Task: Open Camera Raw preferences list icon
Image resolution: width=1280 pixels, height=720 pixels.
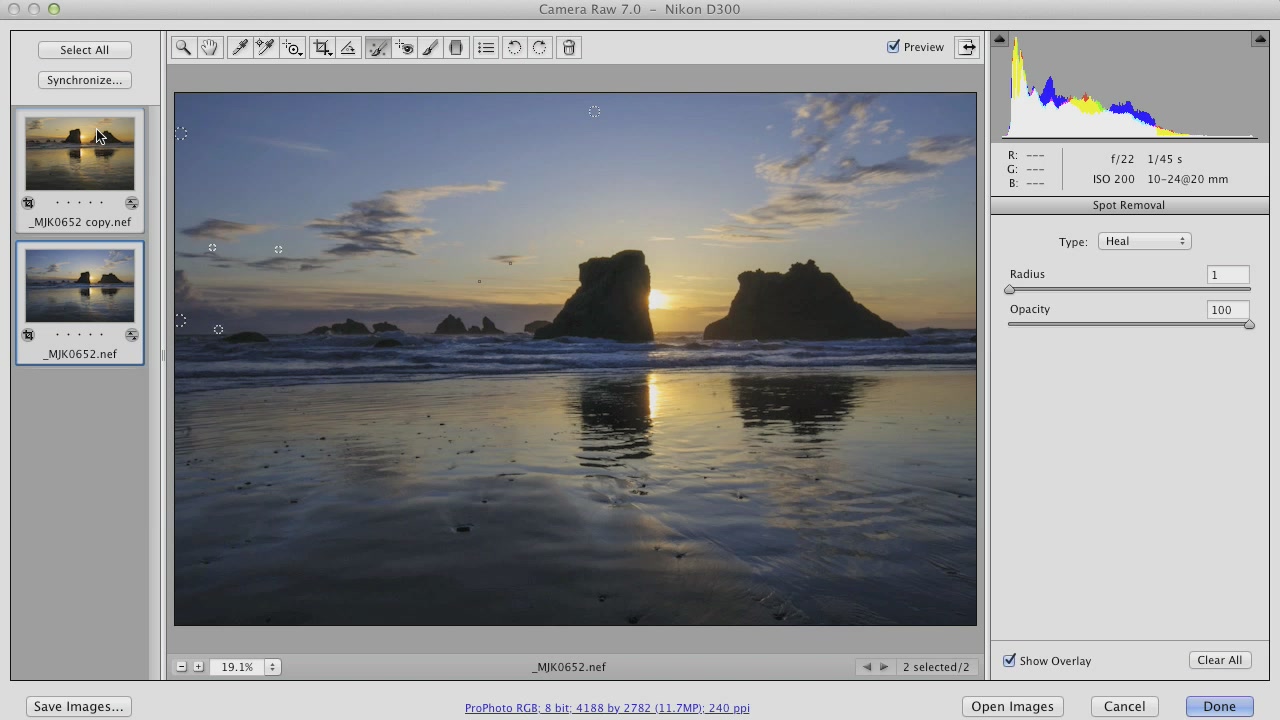Action: [x=486, y=47]
